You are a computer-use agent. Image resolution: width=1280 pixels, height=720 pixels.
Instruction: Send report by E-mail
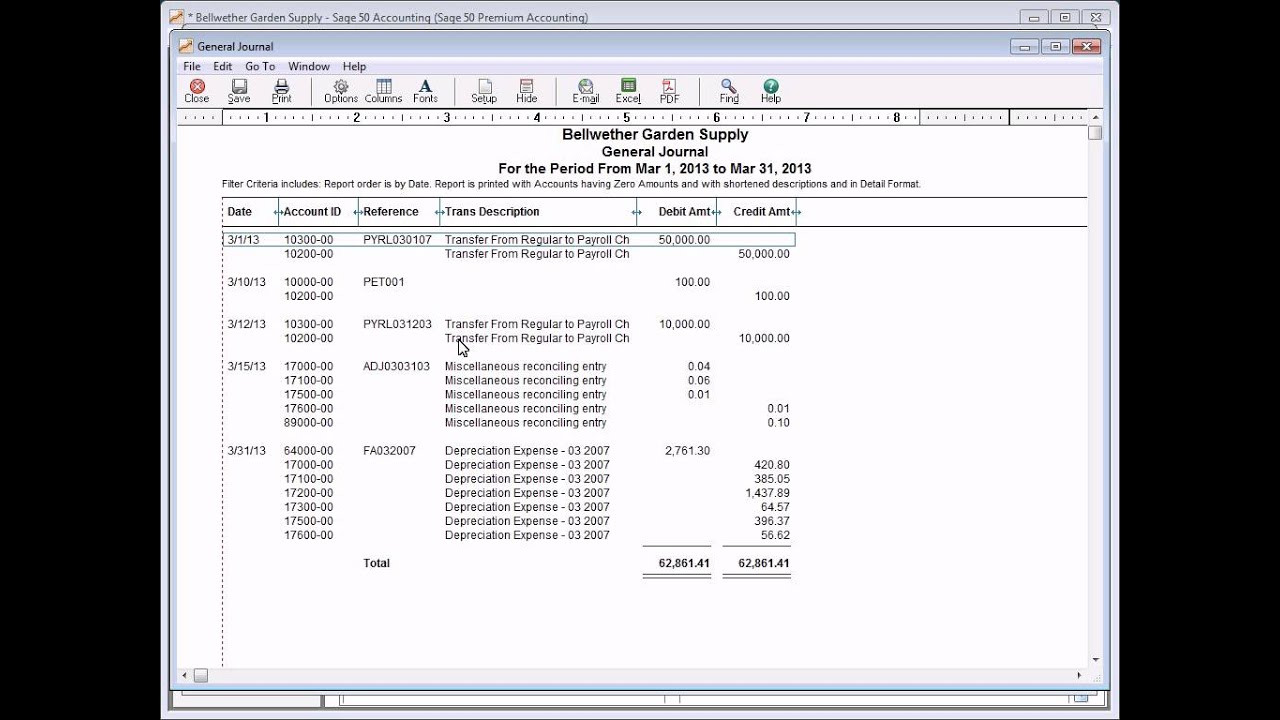tap(586, 91)
